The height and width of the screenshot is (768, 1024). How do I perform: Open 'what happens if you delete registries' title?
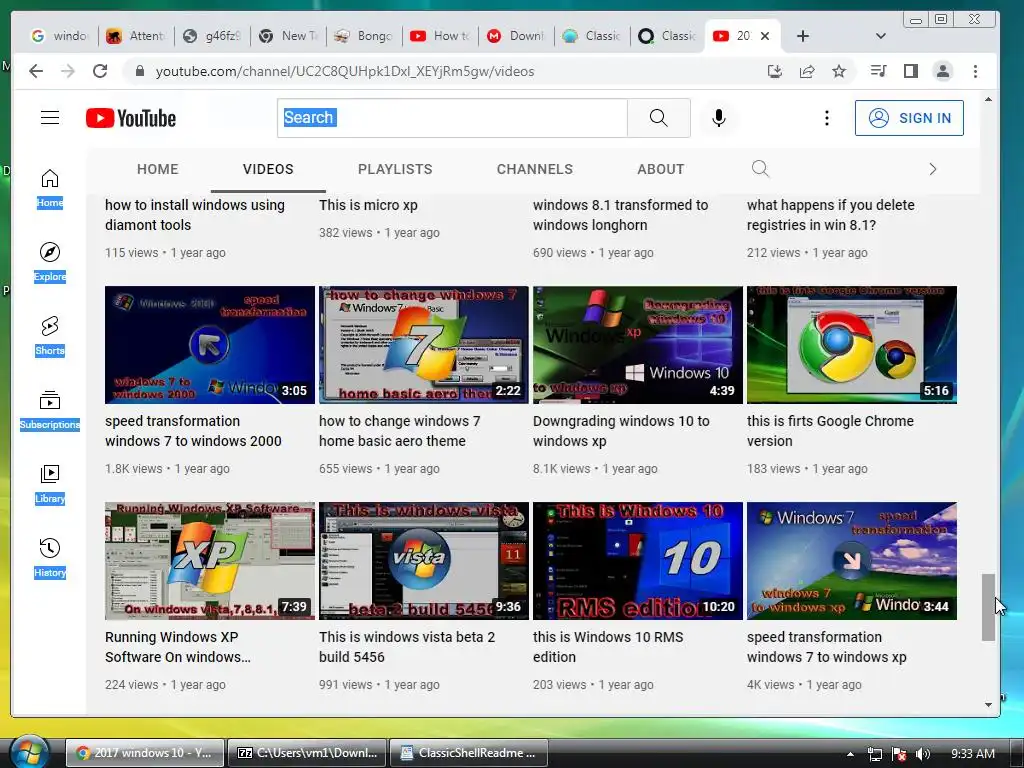coord(831,215)
